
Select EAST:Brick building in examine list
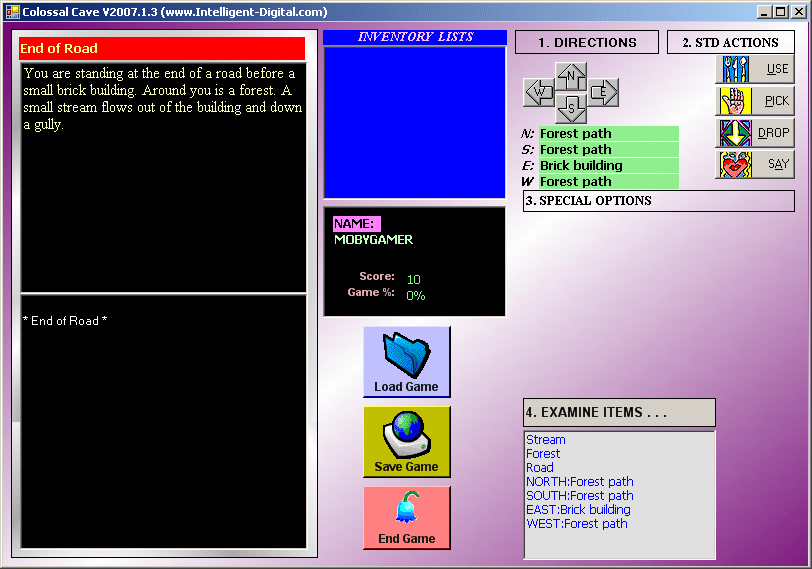coord(578,510)
